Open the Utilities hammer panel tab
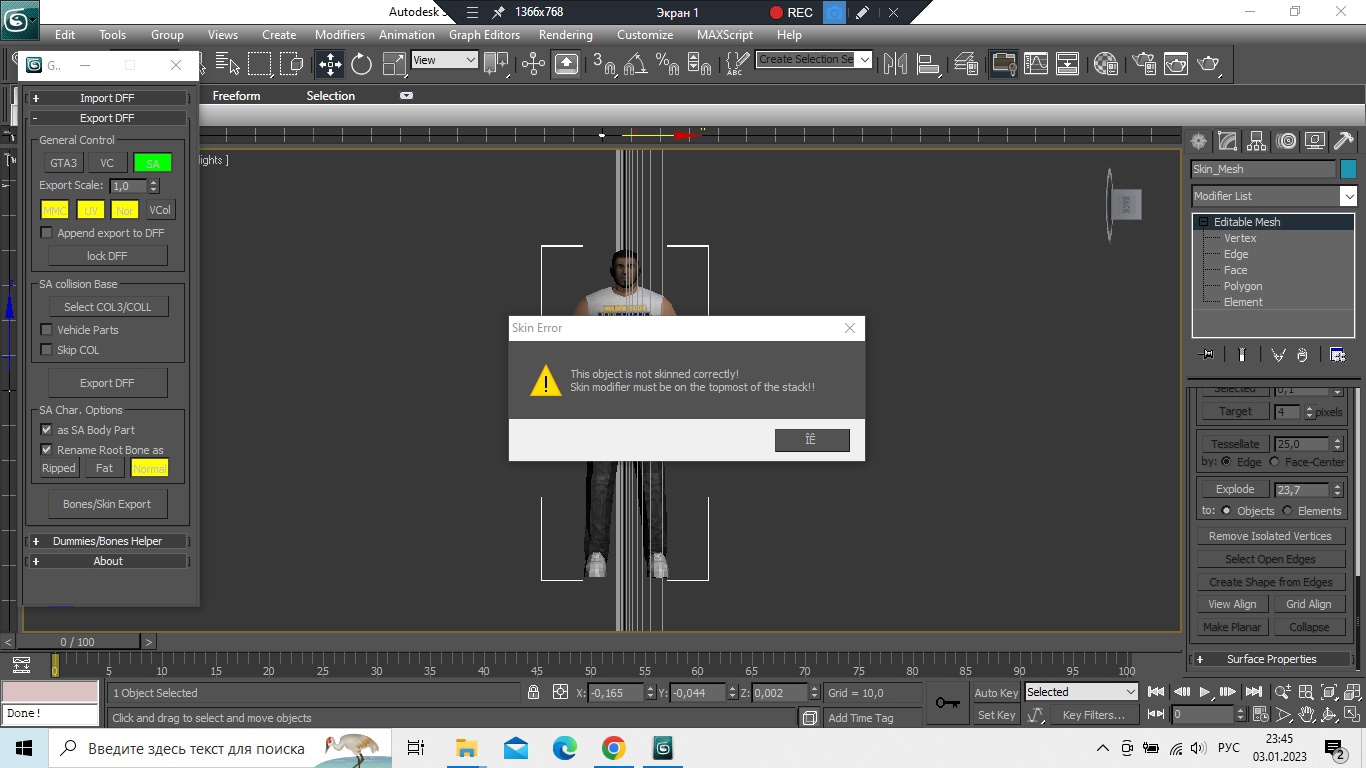Viewport: 1366px width, 768px height. pyautogui.click(x=1344, y=141)
